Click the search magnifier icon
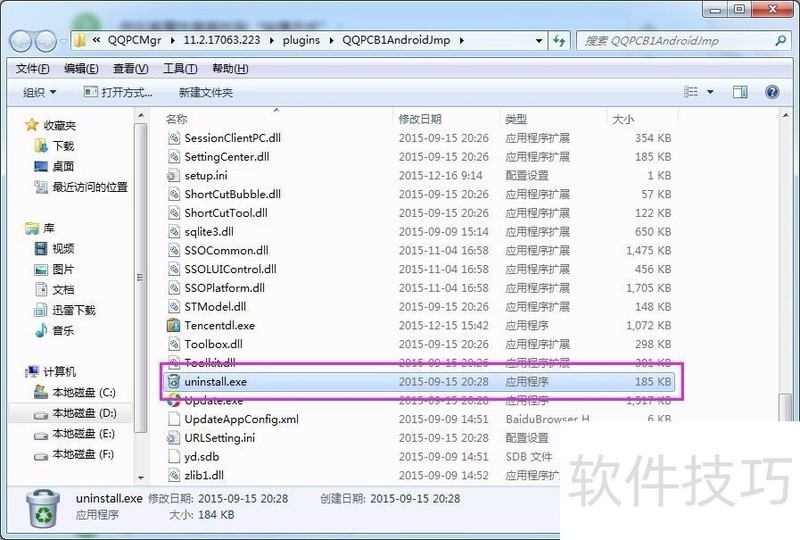 pyautogui.click(x=780, y=40)
